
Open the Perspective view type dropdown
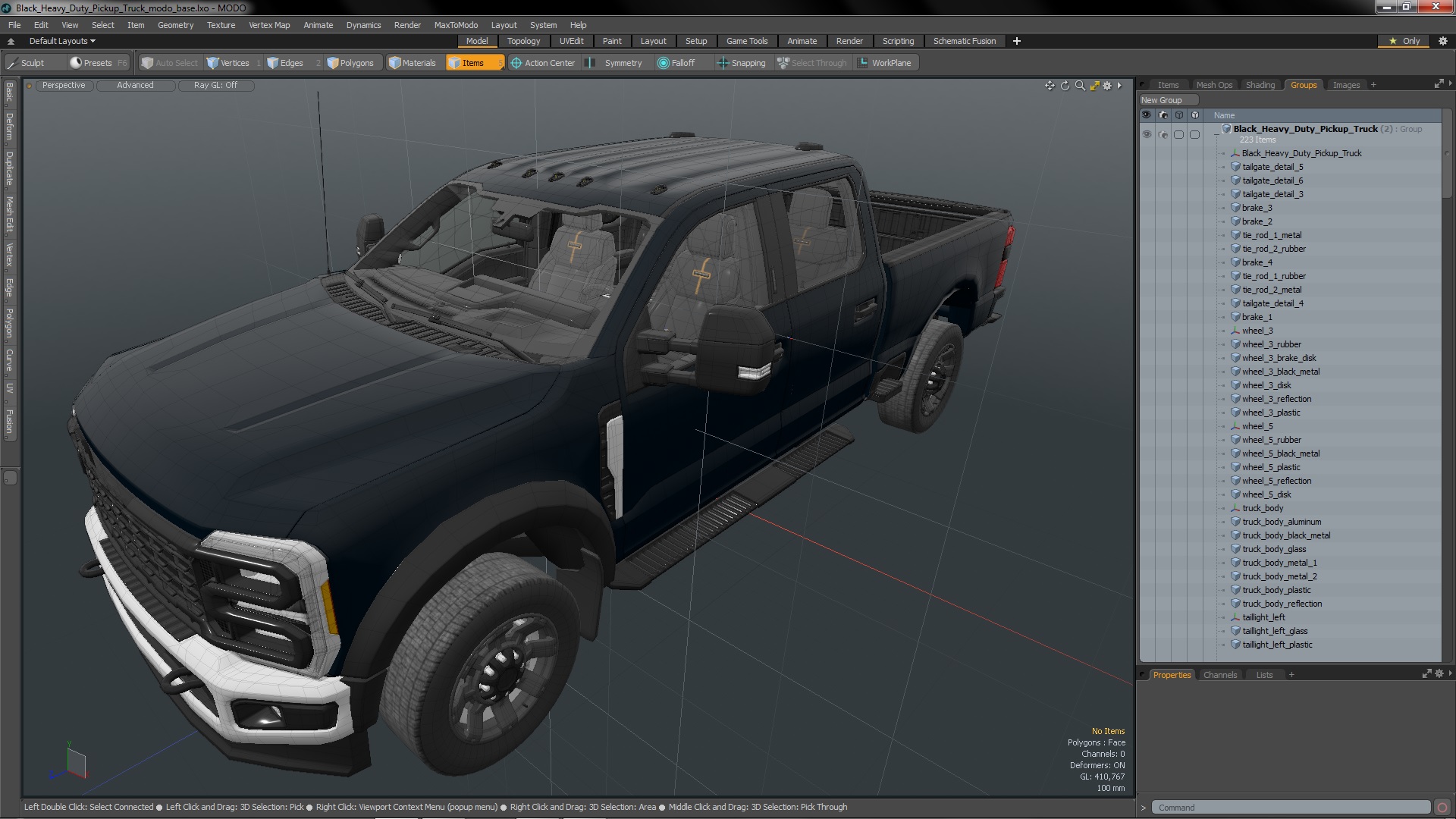pos(64,86)
